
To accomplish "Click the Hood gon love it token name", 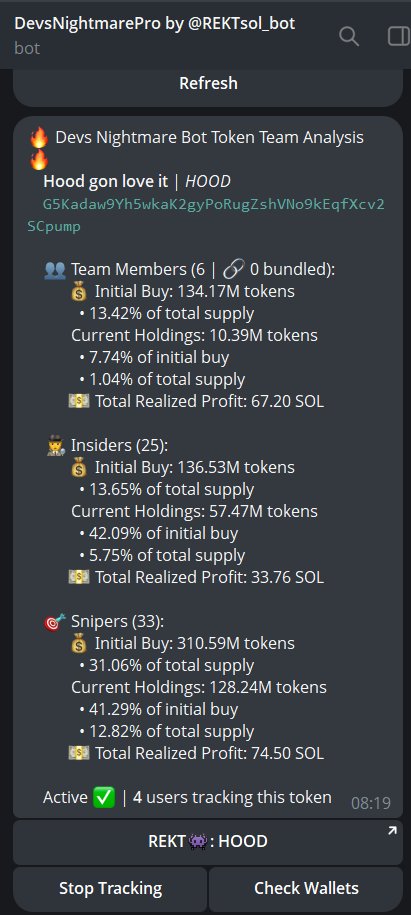I will pyautogui.click(x=106, y=181).
